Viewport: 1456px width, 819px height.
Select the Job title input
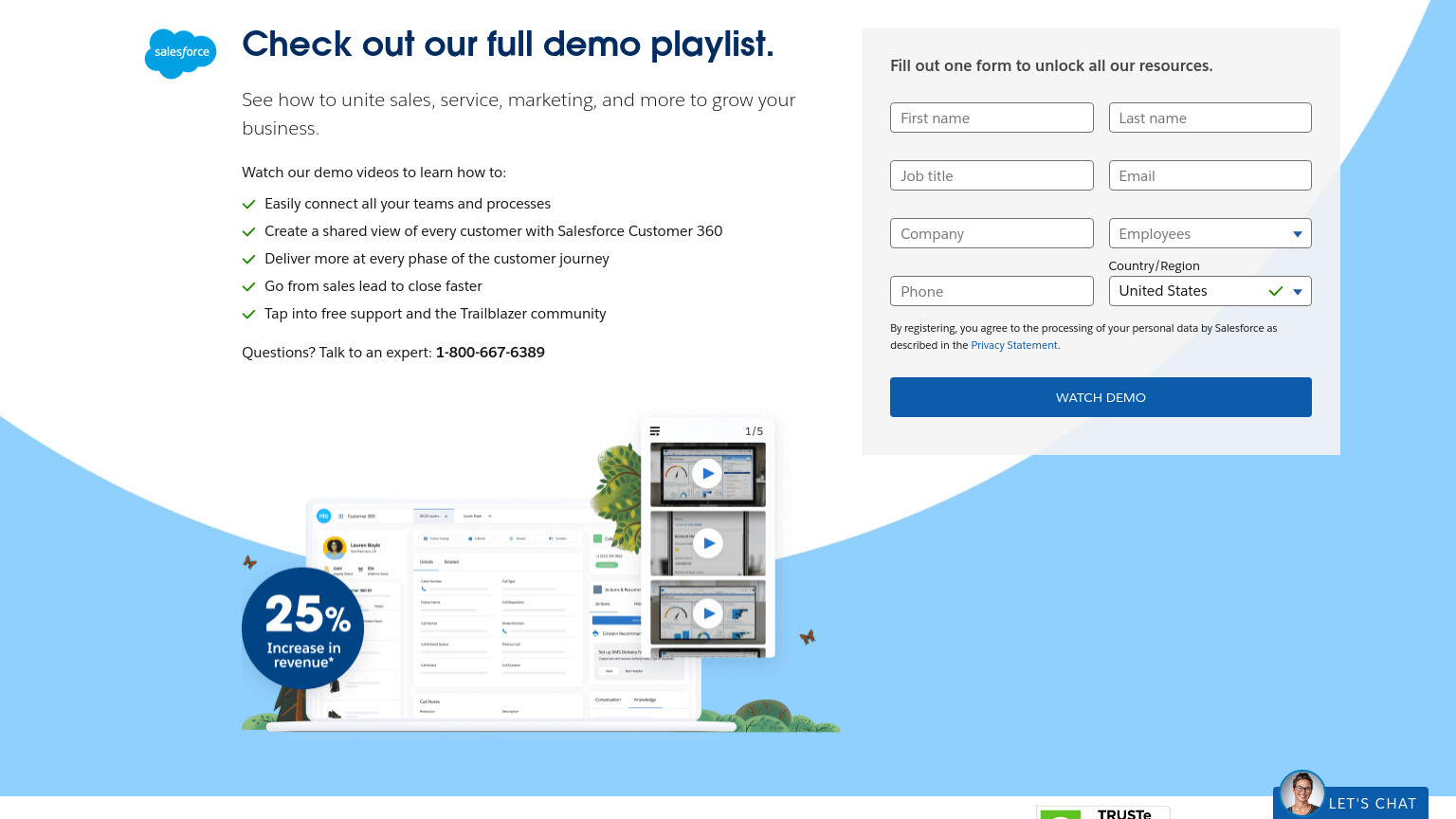click(992, 175)
